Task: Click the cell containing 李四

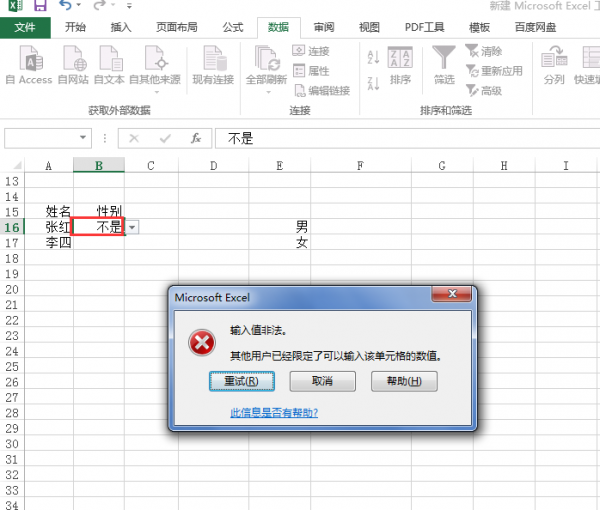Action: coord(49,243)
